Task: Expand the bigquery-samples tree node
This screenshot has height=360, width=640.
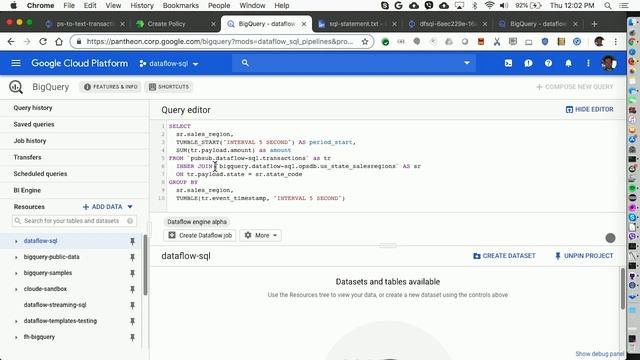Action: coord(16,273)
